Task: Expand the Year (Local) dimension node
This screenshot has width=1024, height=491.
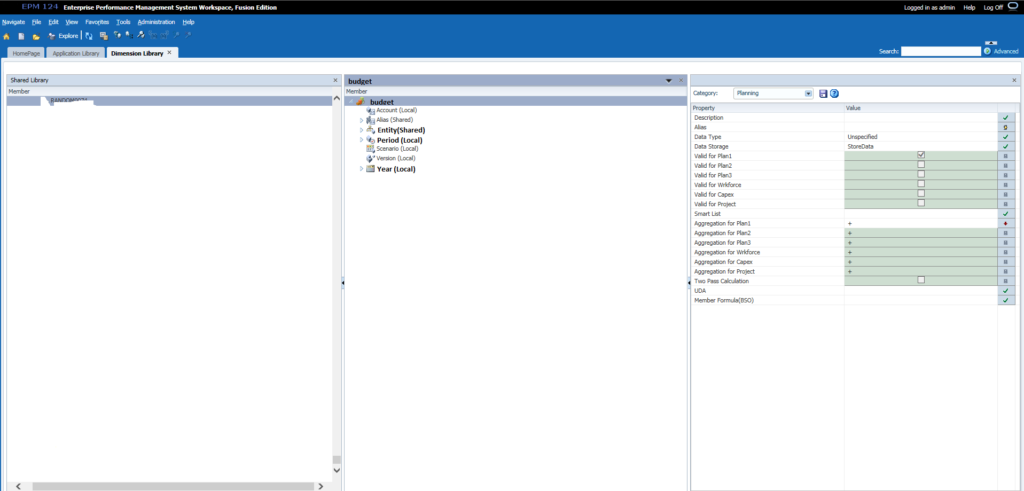Action: pos(361,169)
